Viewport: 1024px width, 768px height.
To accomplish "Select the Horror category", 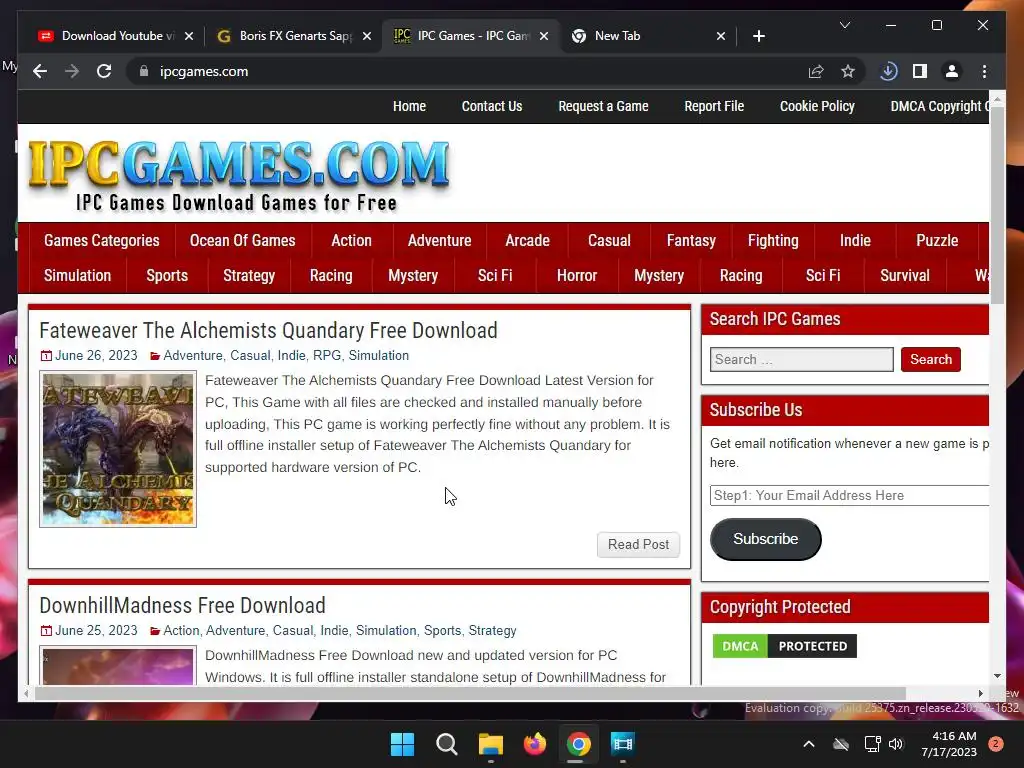I will 577,276.
